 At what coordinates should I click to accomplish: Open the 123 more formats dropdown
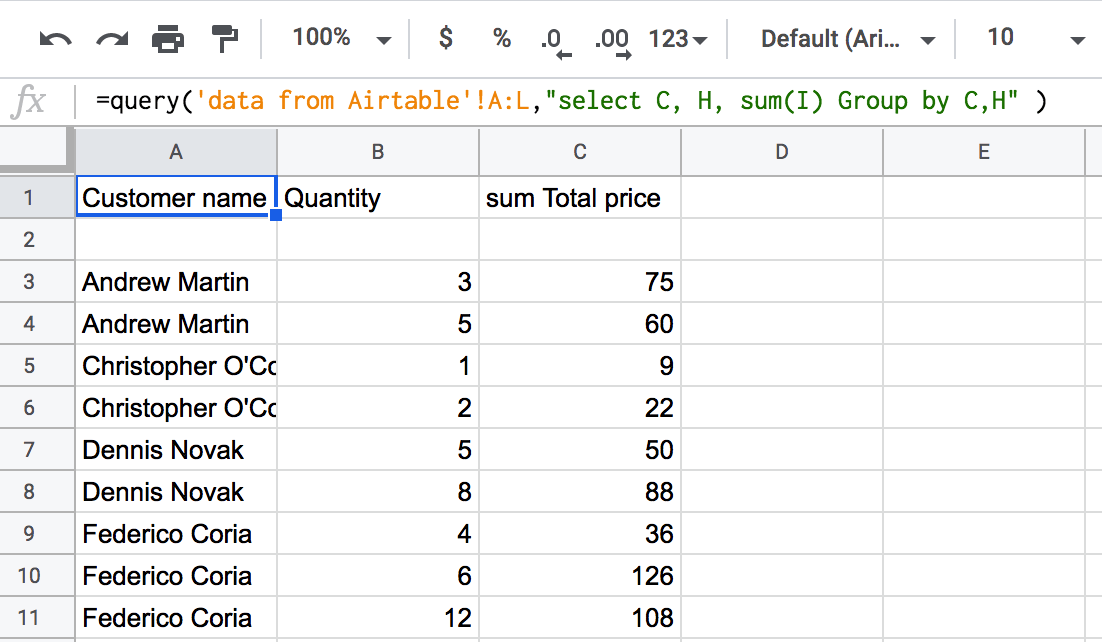678,39
